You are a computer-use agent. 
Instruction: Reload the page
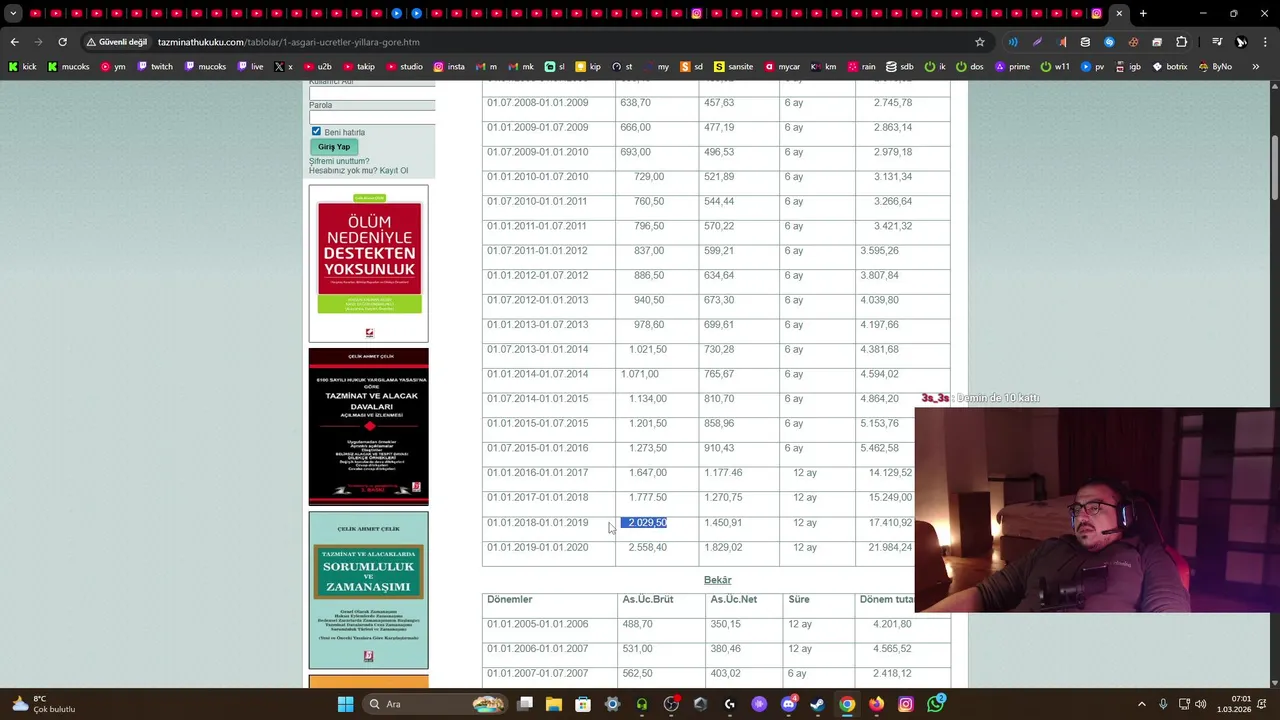(62, 42)
